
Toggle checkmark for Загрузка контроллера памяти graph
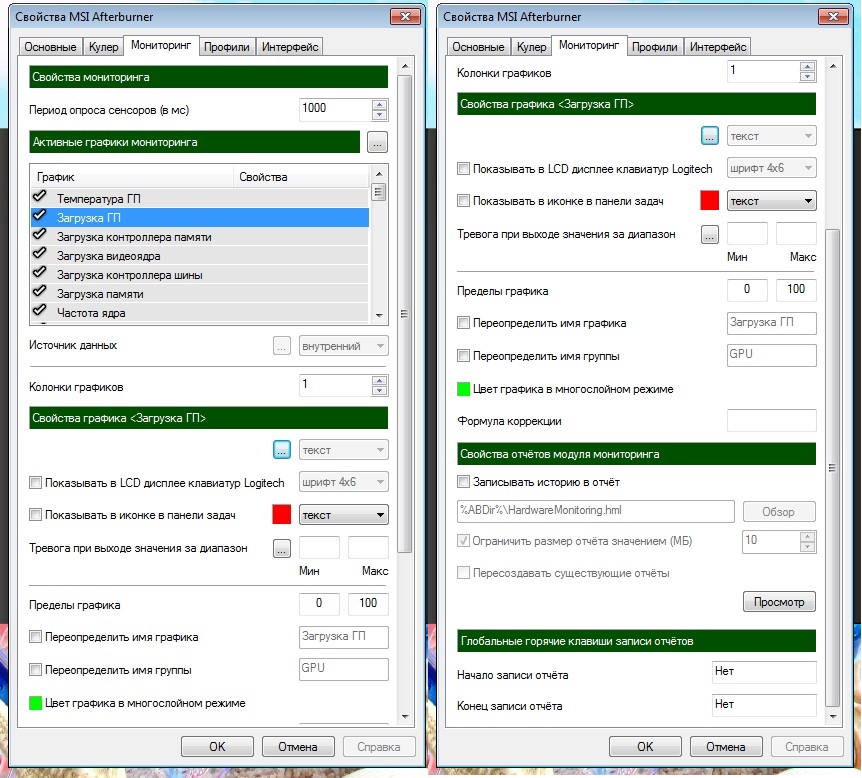[40, 235]
